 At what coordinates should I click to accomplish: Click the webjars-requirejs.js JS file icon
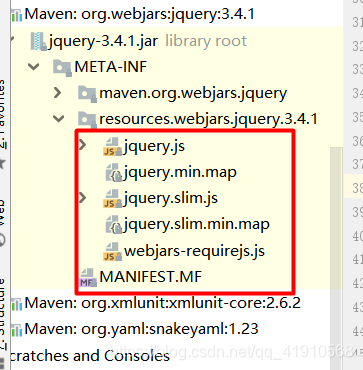point(112,251)
